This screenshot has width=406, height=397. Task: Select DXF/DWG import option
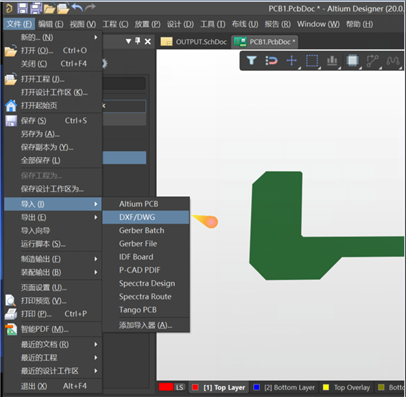coord(146,217)
